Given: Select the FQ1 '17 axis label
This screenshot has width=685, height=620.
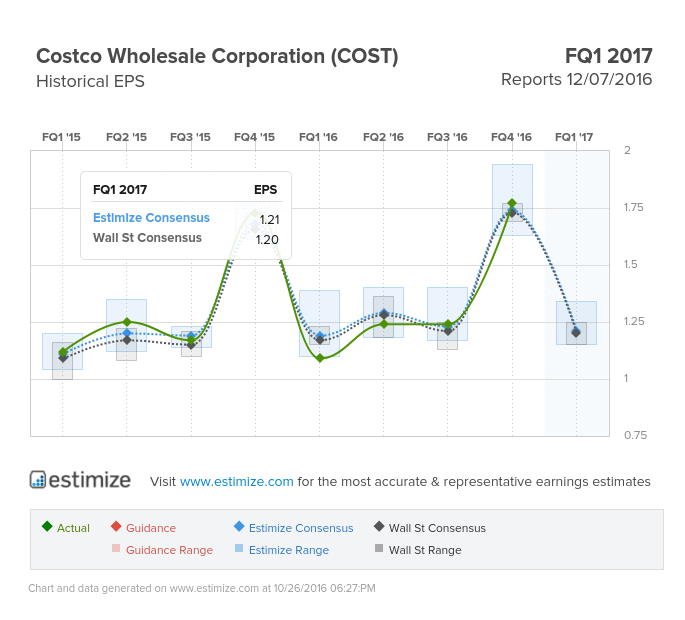Looking at the screenshot, I should coord(574,137).
